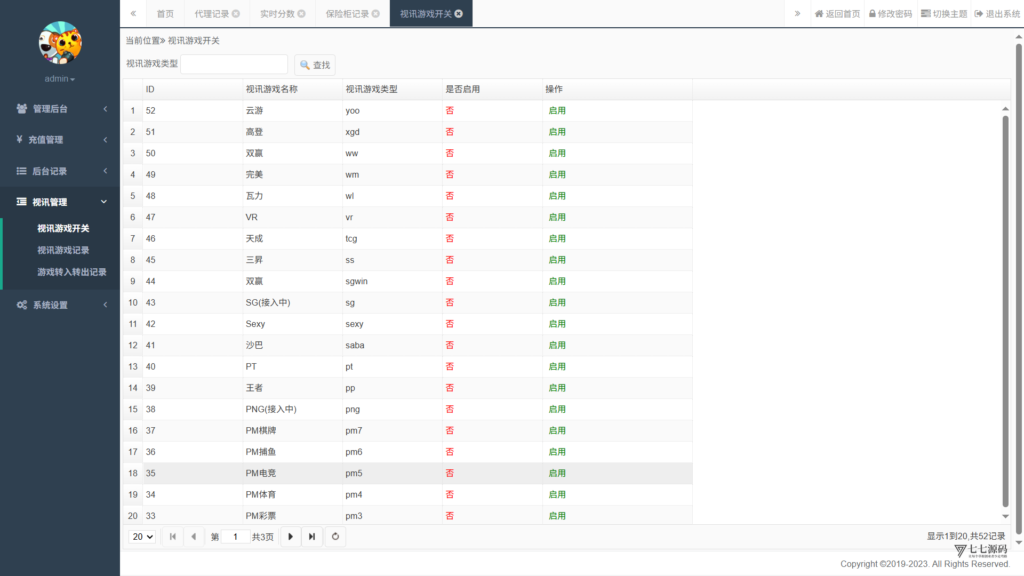Open 游戏转入转出记录 in sidebar
Screen dimensions: 1024x576
tap(72, 272)
